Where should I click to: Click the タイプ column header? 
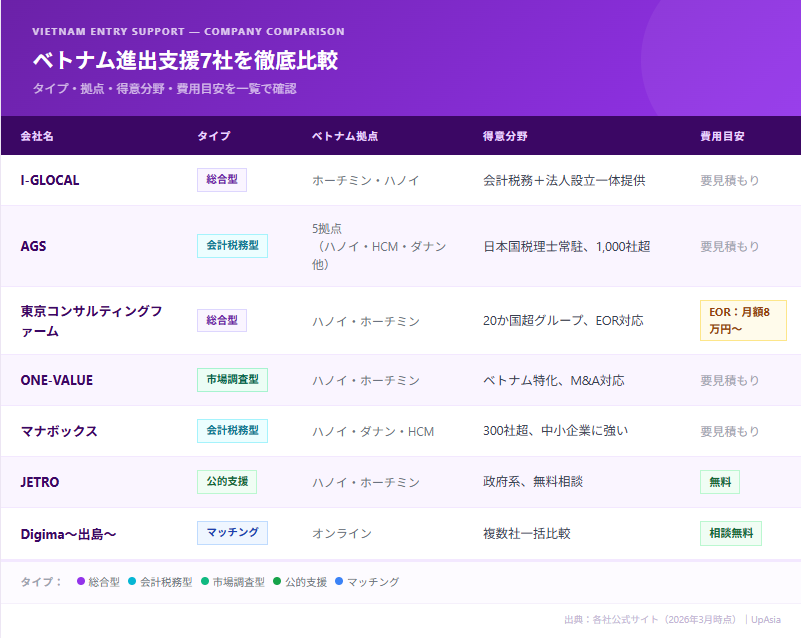point(214,136)
